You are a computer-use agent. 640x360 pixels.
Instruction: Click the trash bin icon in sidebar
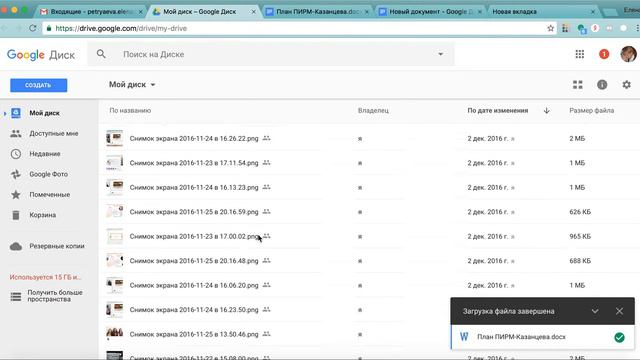point(16,215)
